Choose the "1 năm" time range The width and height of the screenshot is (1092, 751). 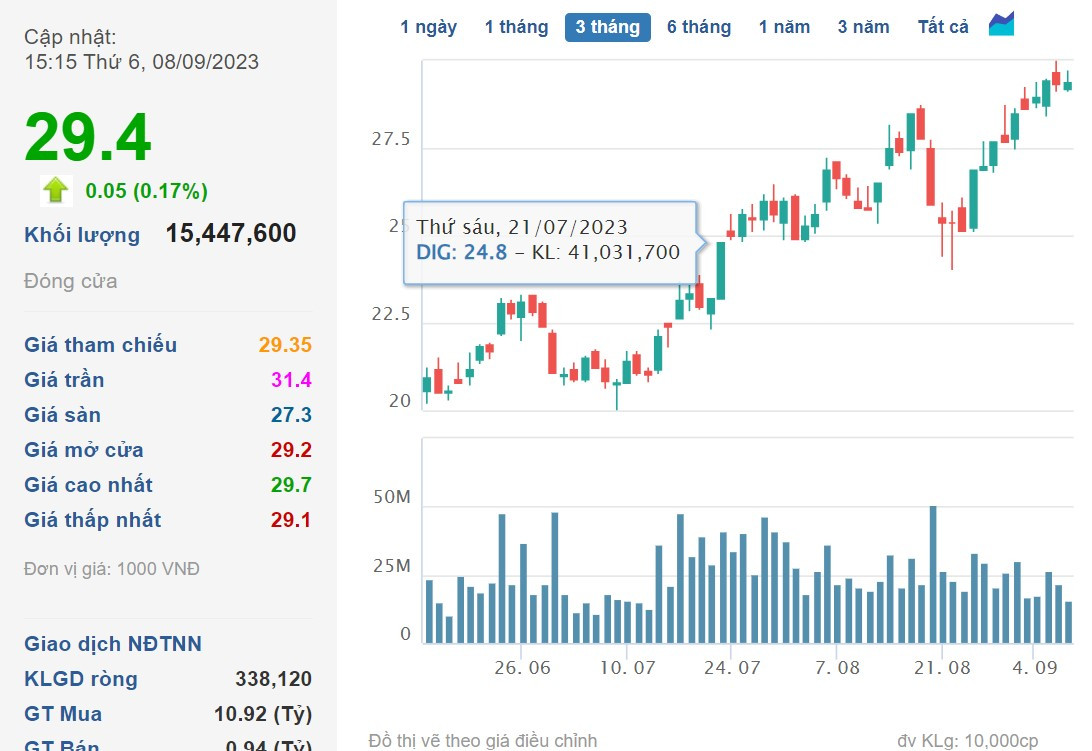click(784, 27)
